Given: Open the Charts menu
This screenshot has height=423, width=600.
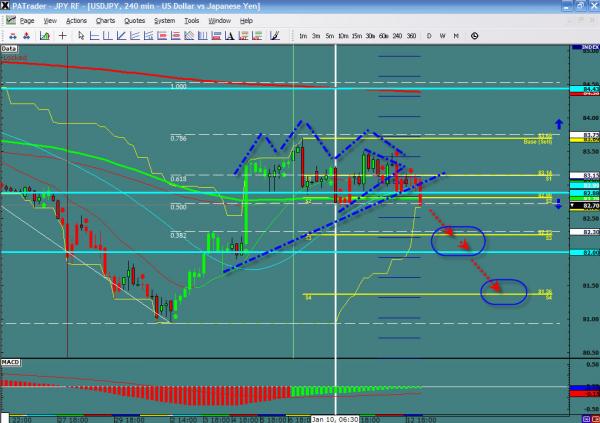Looking at the screenshot, I should [x=103, y=20].
